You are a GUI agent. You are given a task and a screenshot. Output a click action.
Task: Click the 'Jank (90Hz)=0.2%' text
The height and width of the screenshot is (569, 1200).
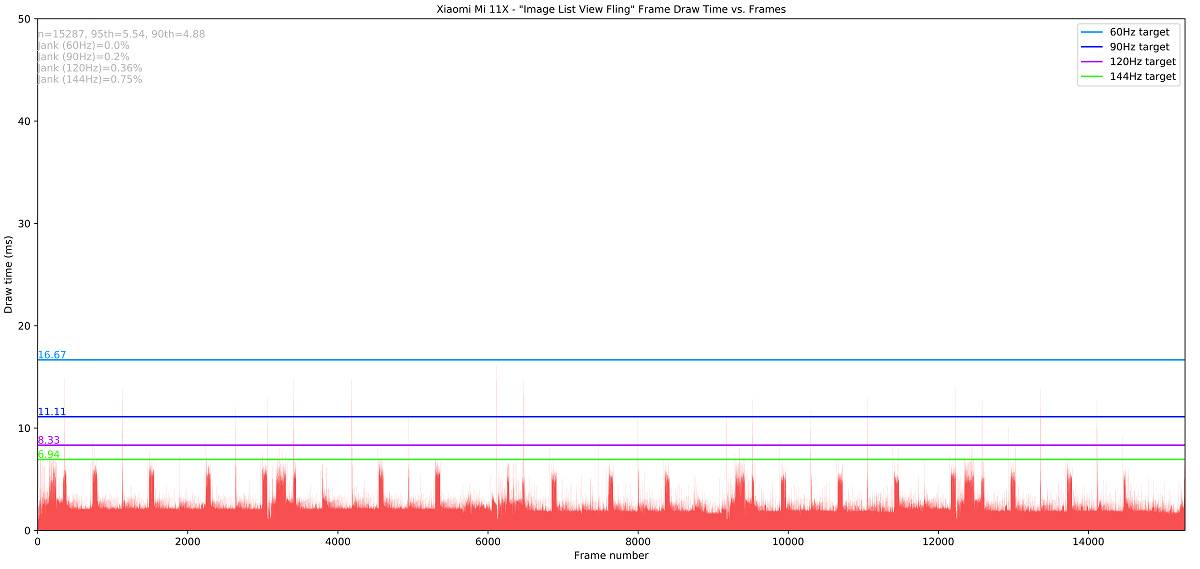click(x=84, y=57)
